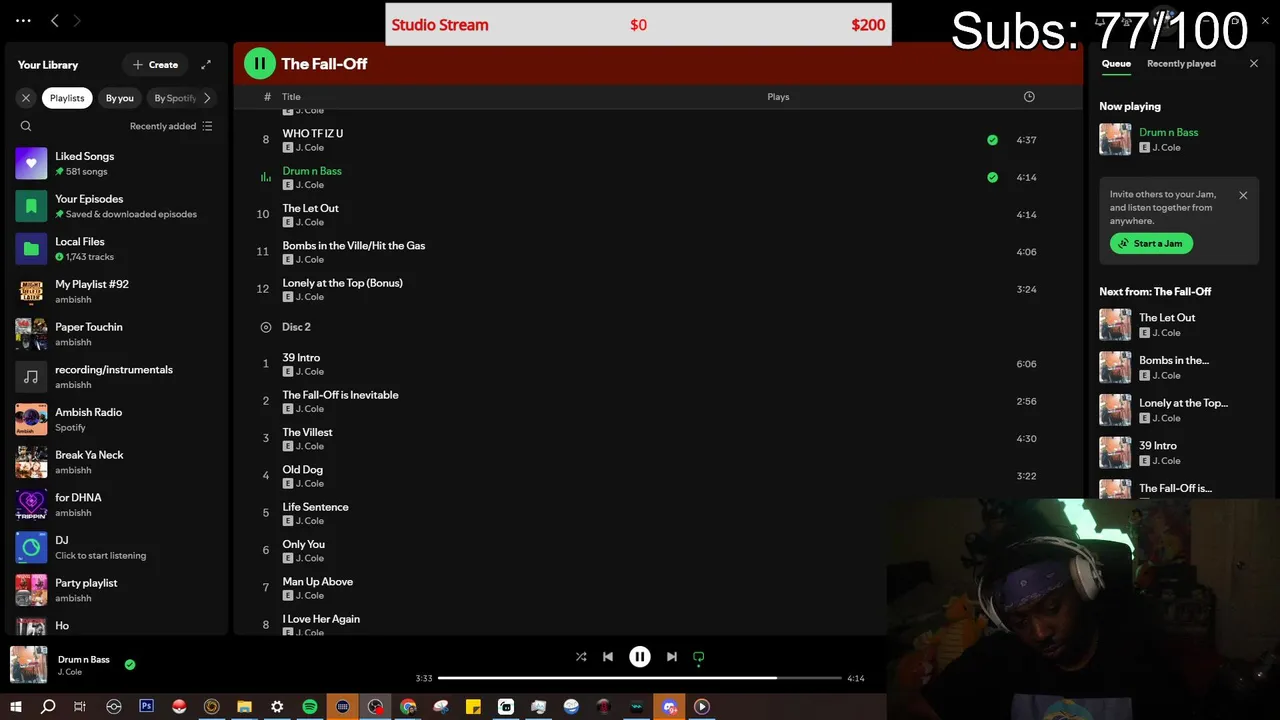Select the Paper Touchin playlist
The image size is (1280, 720).
(115, 334)
